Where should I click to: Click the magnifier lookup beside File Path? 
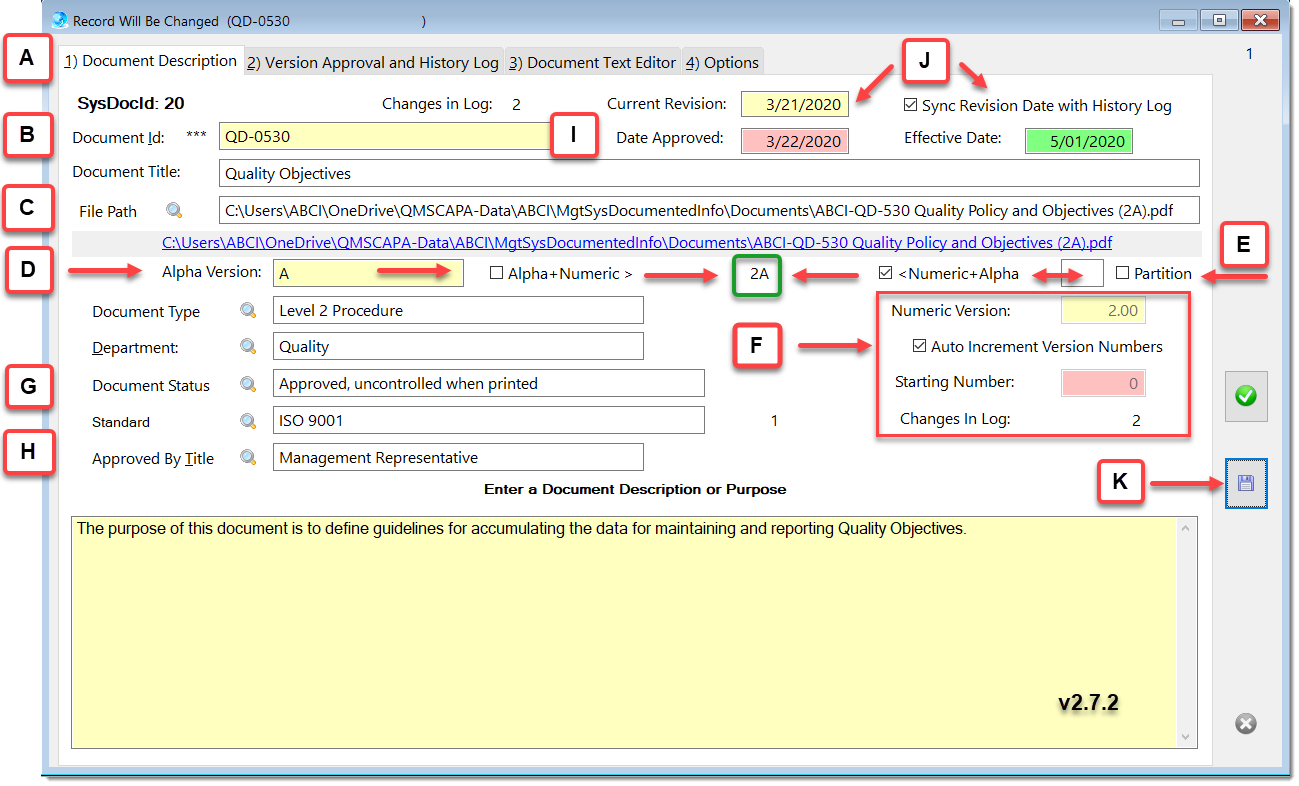(175, 211)
